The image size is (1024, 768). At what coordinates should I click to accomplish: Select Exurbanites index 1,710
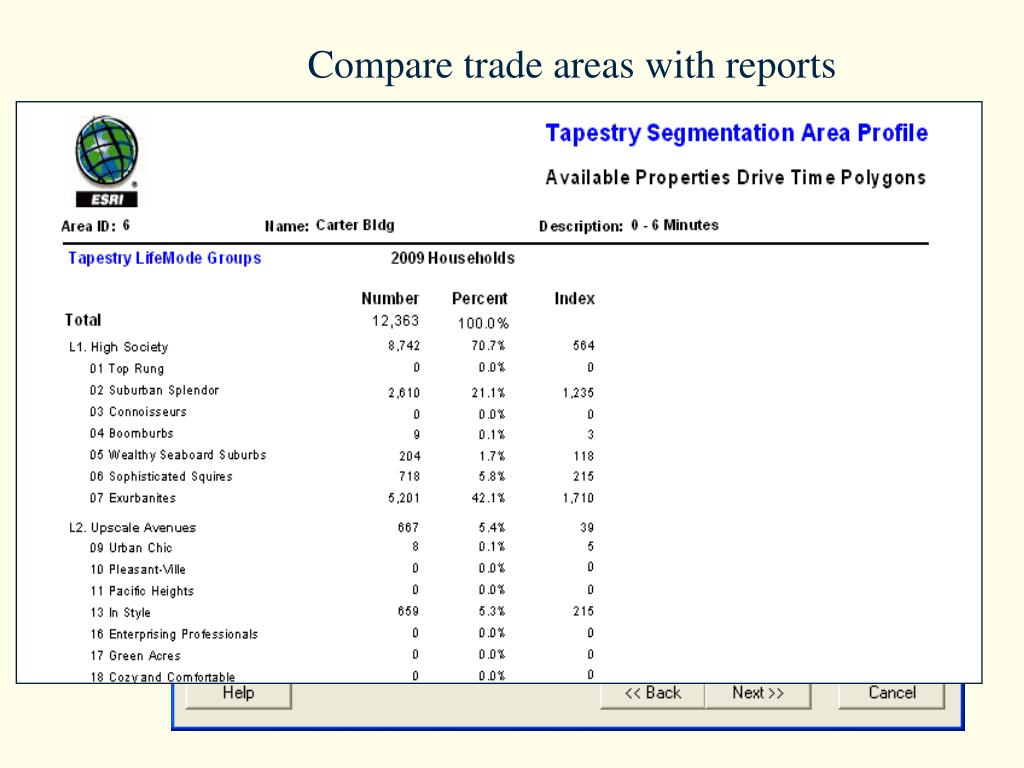(x=578, y=498)
